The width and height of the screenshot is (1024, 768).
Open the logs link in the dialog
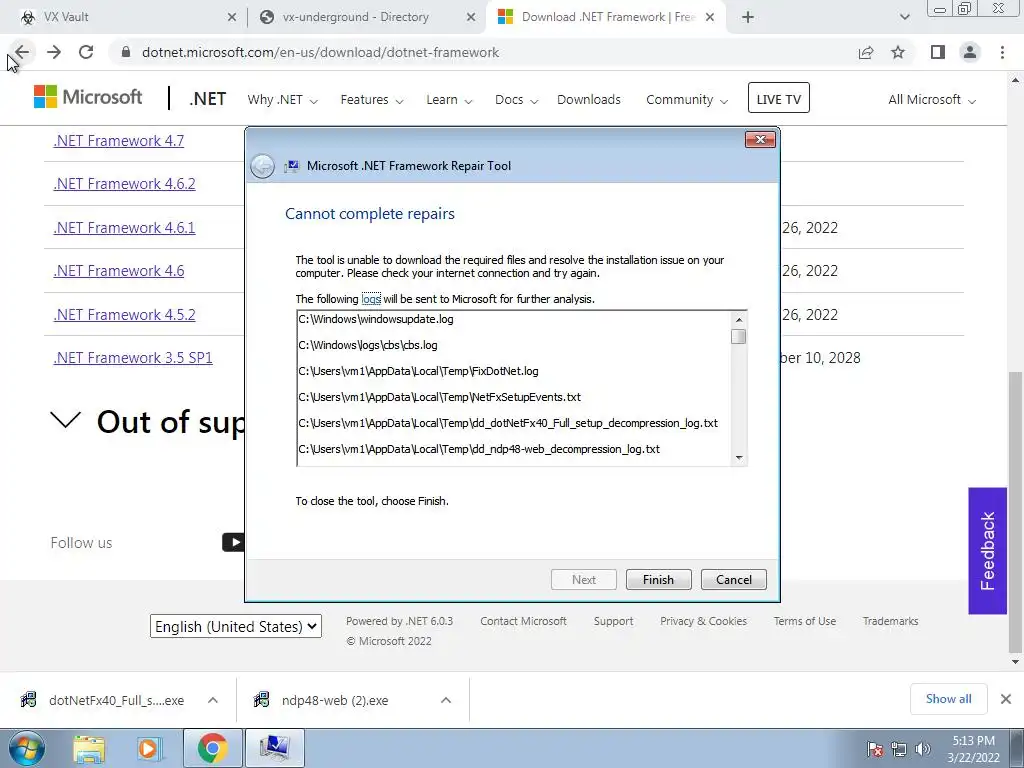pos(371,299)
